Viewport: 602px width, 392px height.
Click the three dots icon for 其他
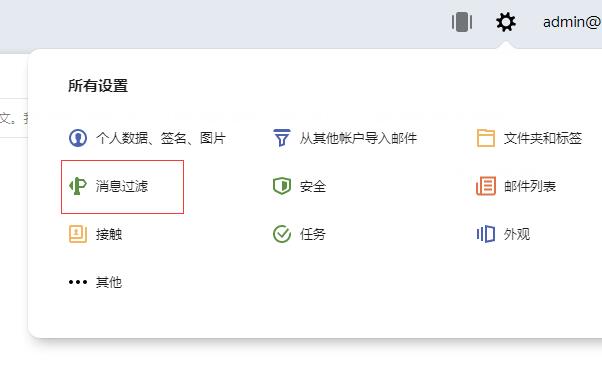tap(78, 282)
